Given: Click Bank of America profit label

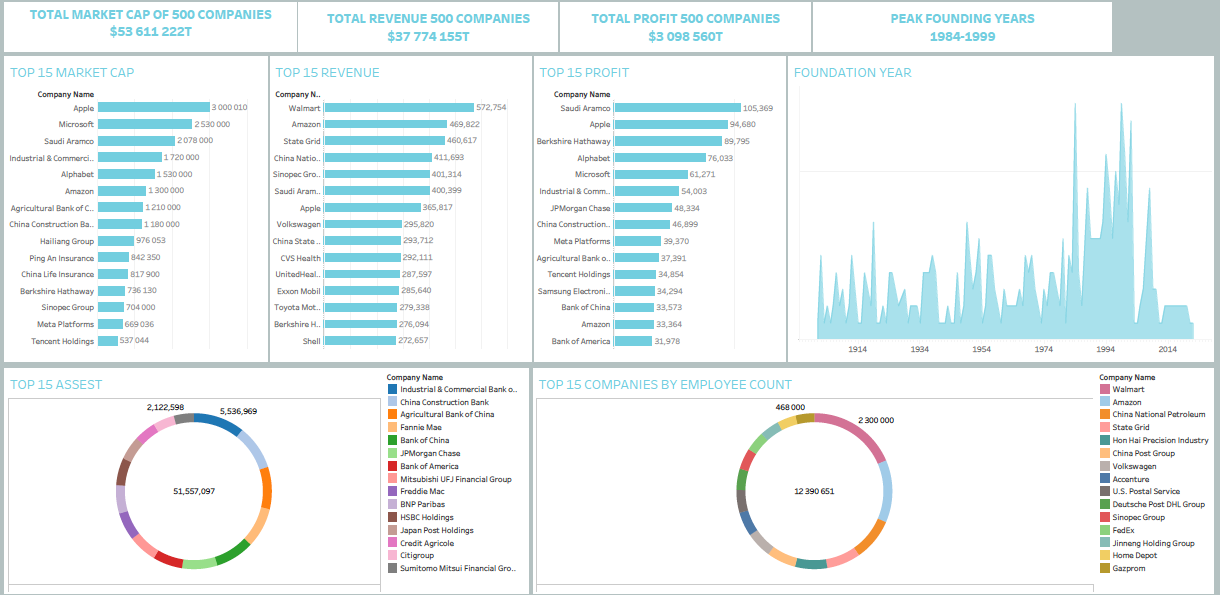Looking at the screenshot, I should pyautogui.click(x=581, y=341).
